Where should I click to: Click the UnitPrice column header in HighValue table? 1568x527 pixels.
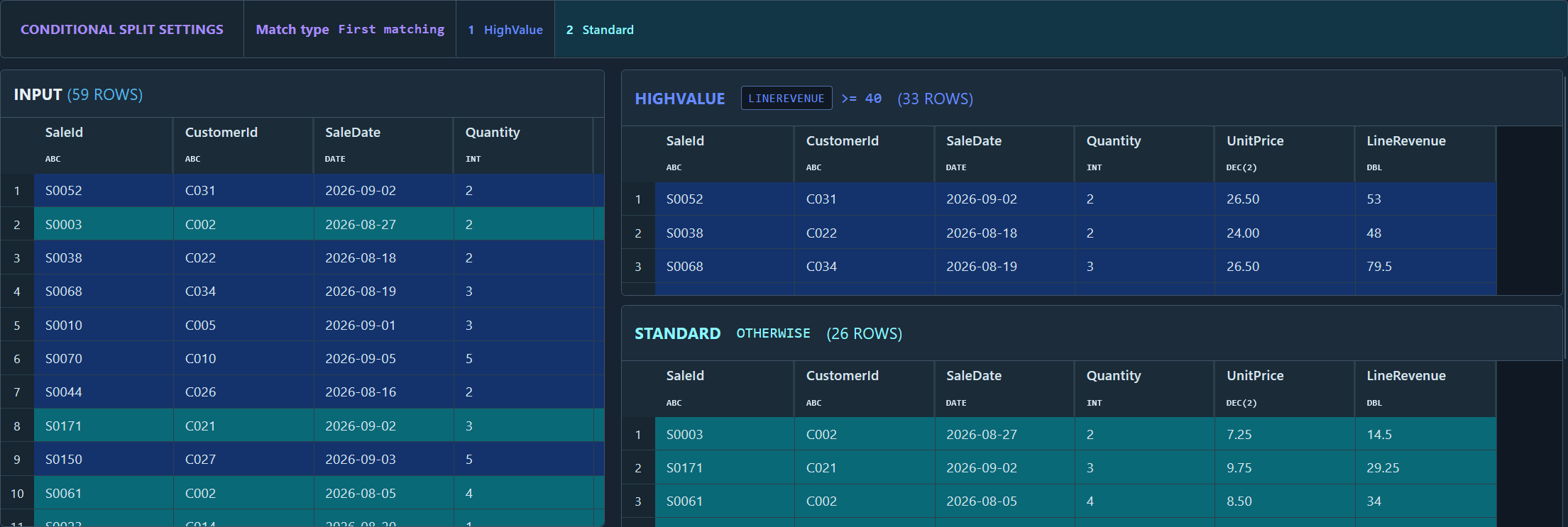click(x=1285, y=154)
